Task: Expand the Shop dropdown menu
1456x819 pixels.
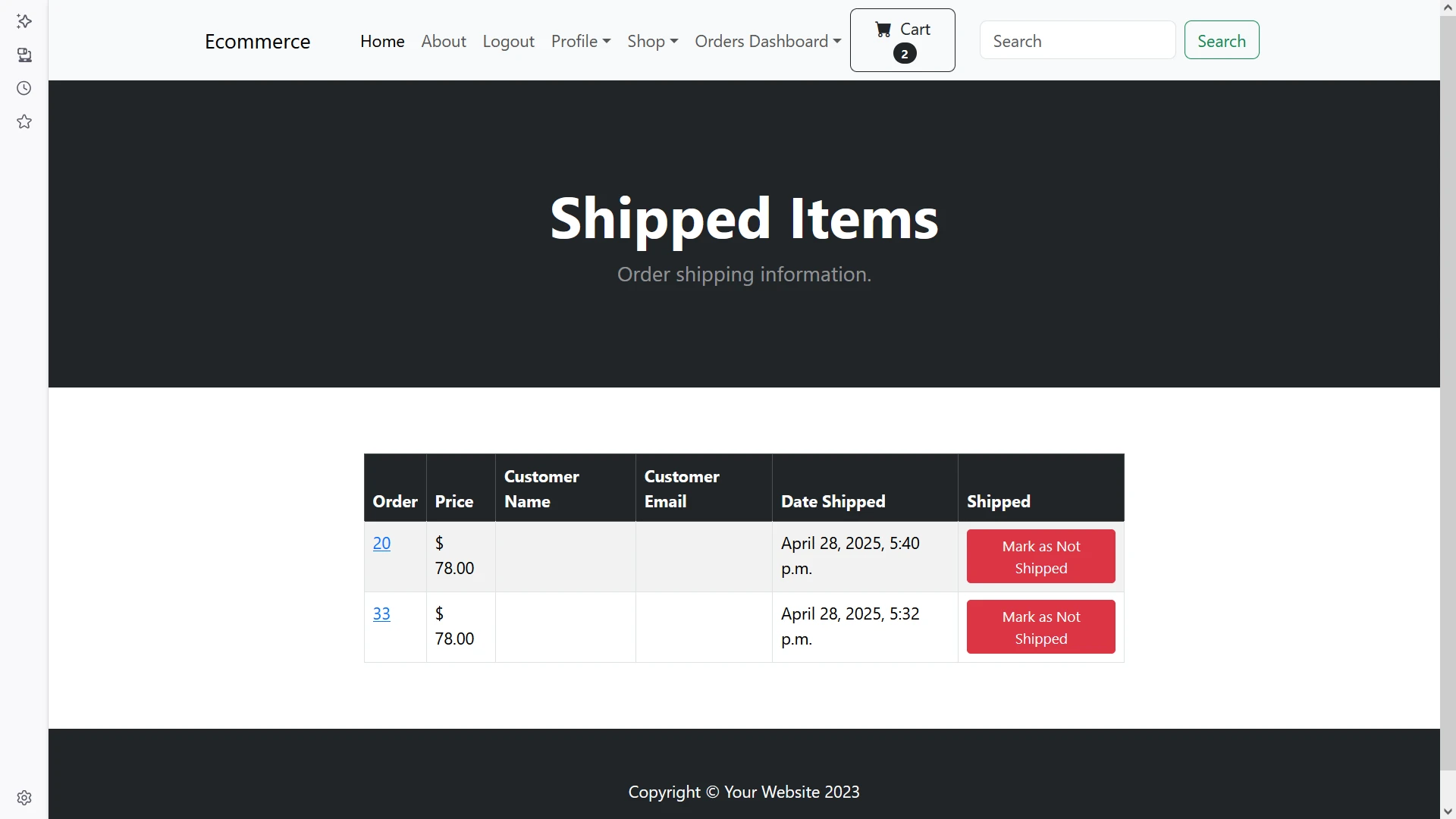Action: [652, 41]
